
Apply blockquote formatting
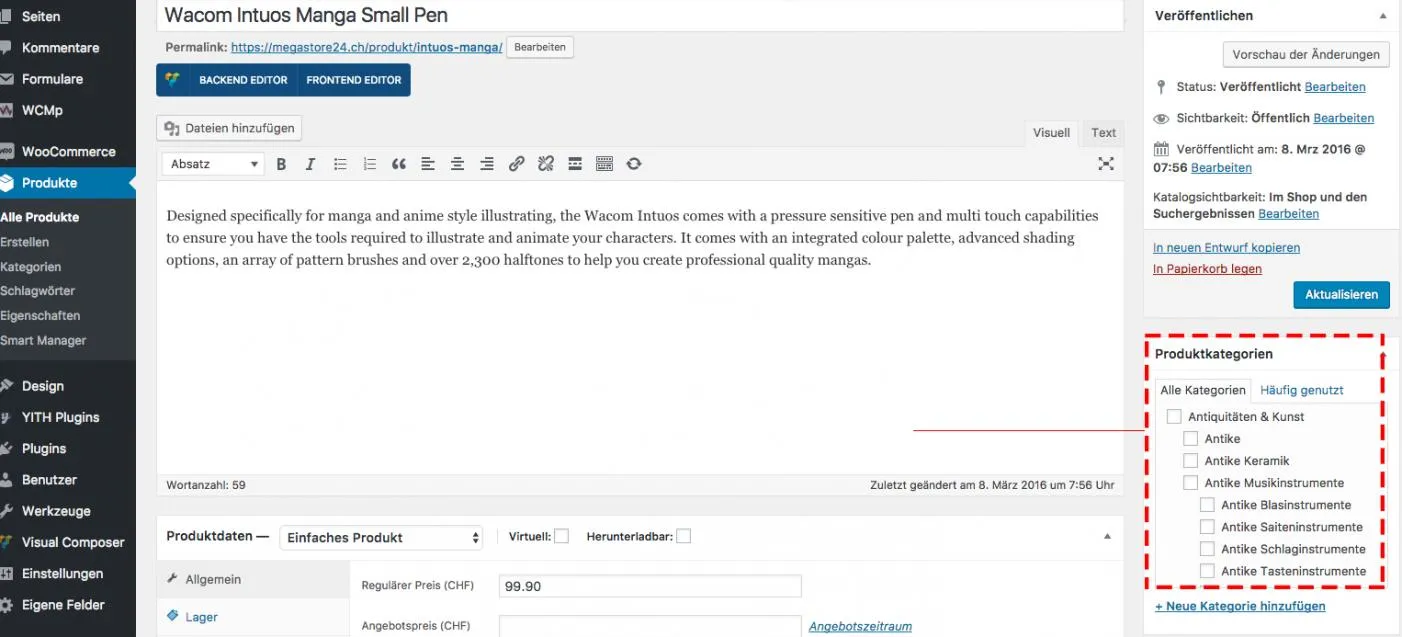399,164
